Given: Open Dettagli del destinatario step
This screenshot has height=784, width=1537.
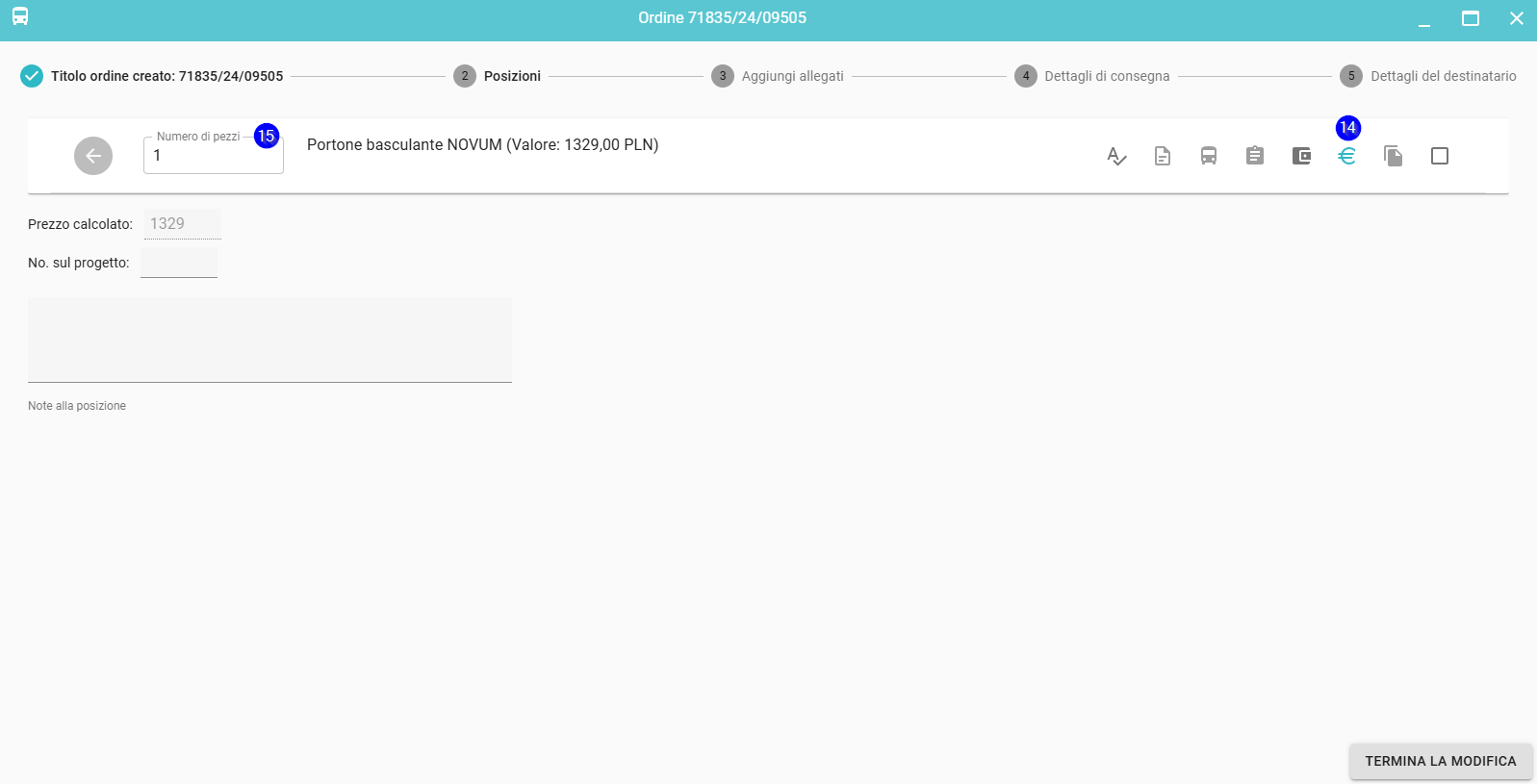Looking at the screenshot, I should coord(1428,76).
